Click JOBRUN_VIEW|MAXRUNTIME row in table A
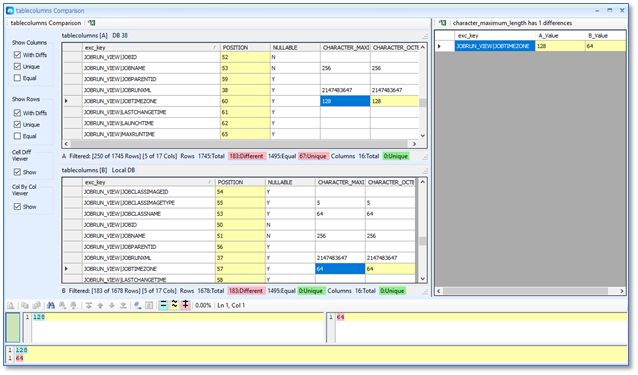This screenshot has height=375, width=638. click(240, 134)
